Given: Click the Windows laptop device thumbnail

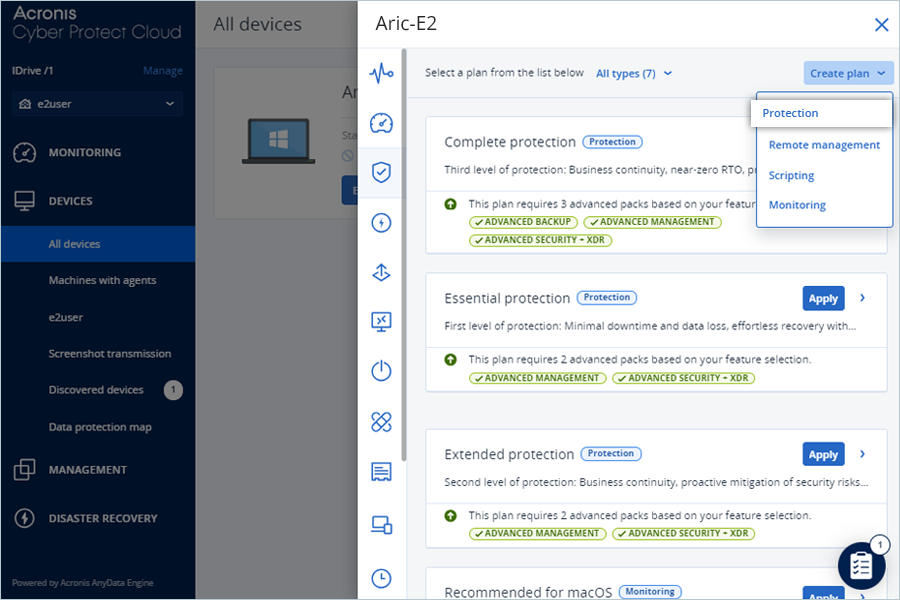Looking at the screenshot, I should 278,141.
